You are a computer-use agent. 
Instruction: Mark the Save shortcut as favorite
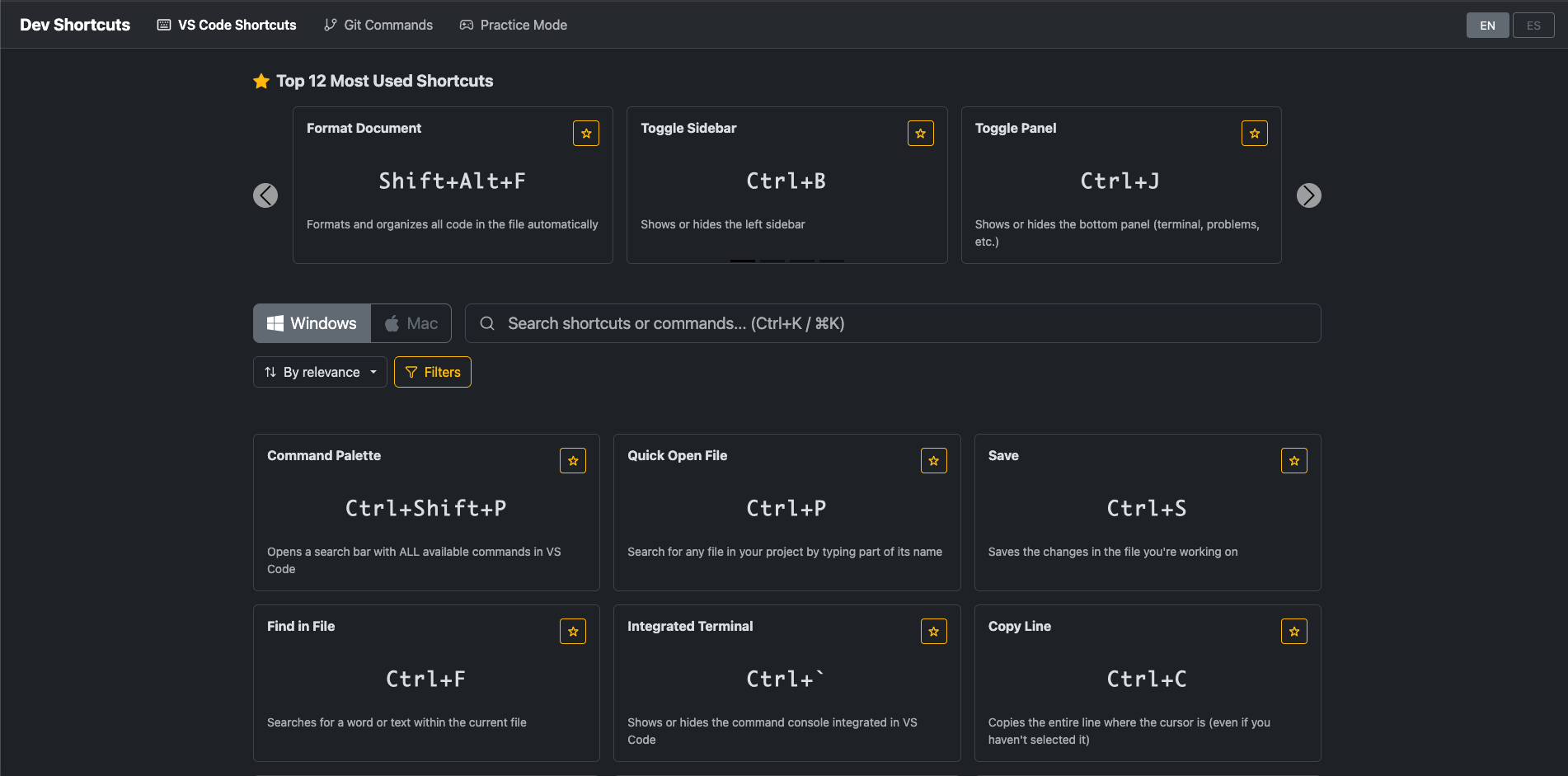point(1293,461)
